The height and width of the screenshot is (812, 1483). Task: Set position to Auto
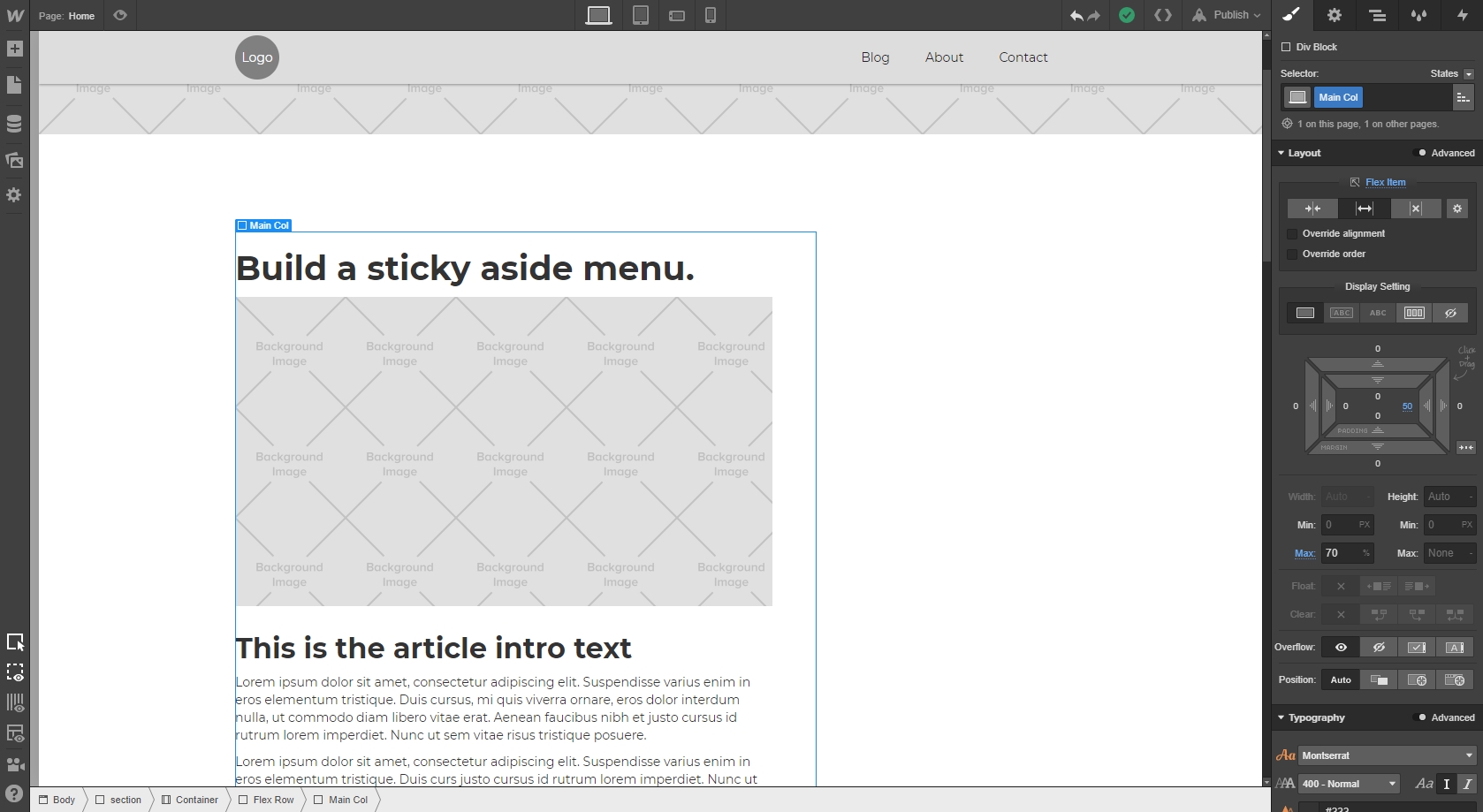point(1341,679)
